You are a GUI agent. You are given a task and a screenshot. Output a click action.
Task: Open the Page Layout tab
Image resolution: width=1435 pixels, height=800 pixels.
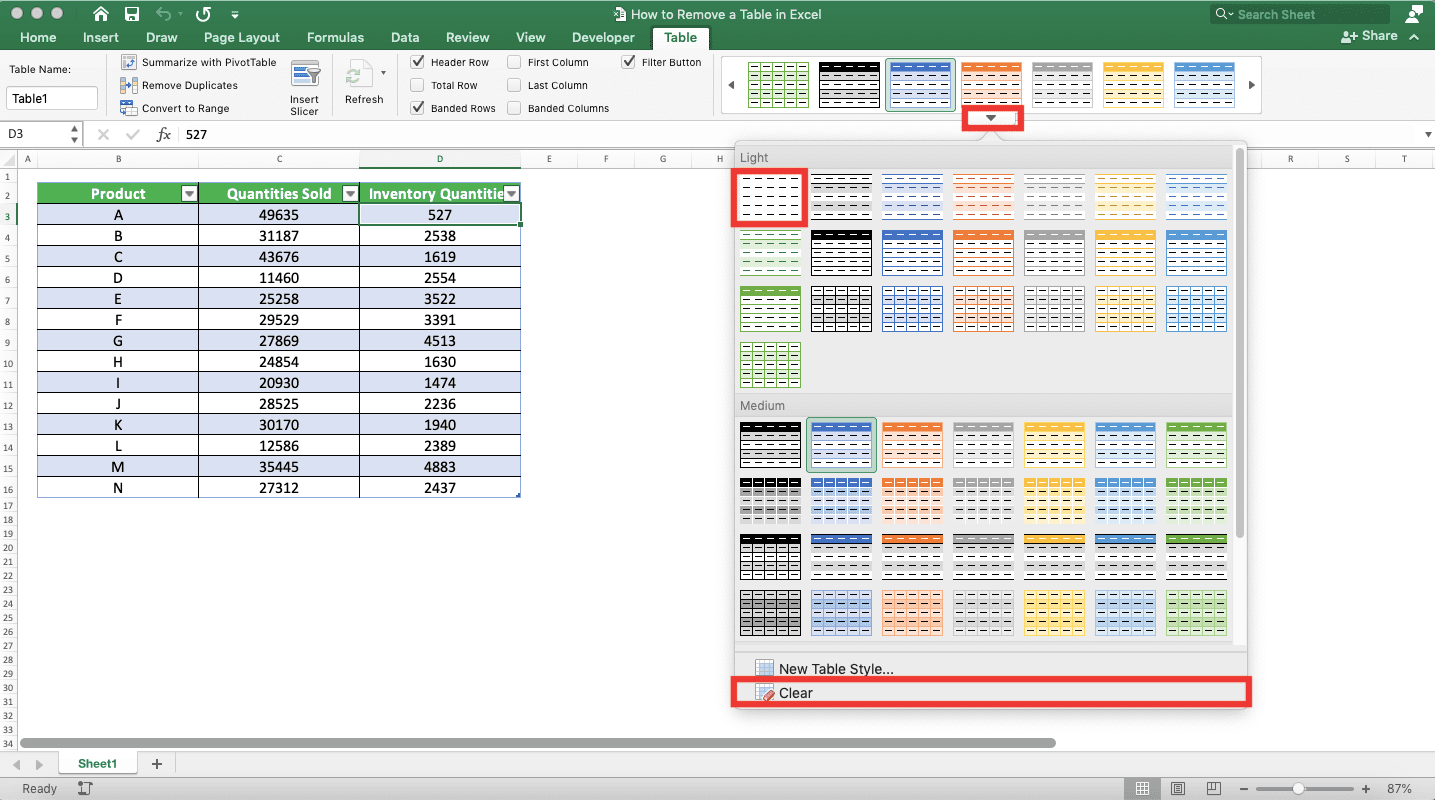[x=242, y=37]
